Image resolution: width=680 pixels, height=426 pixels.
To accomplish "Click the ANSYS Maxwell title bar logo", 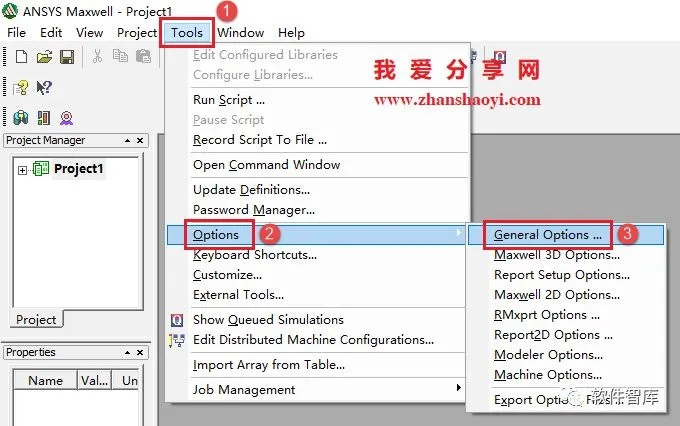I will pos(10,11).
